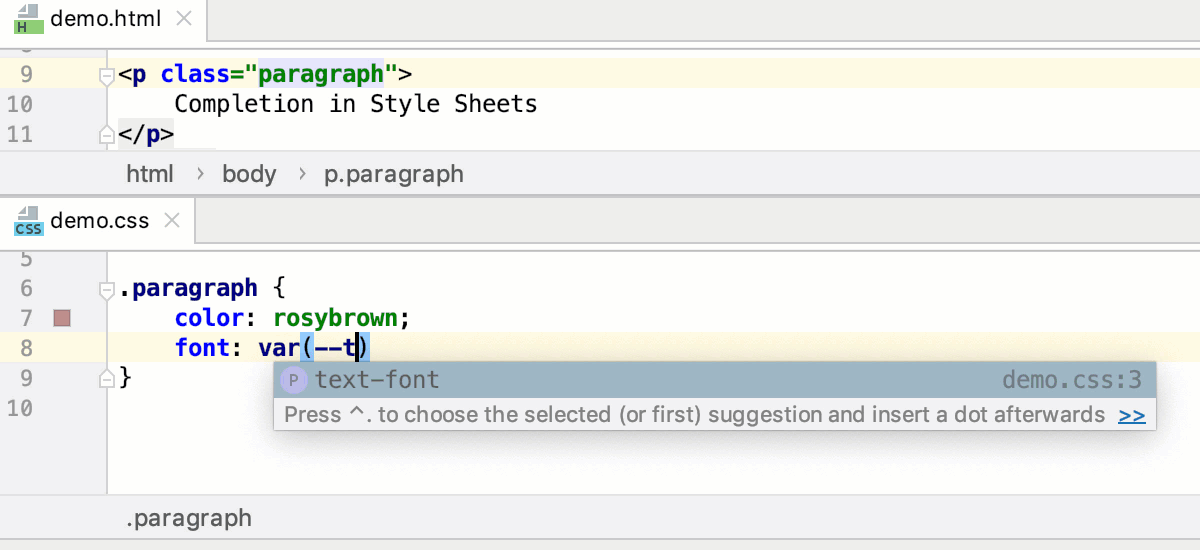Viewport: 1200px width, 550px height.
Task: Select the text-font completion suggestion
Action: pos(377,380)
